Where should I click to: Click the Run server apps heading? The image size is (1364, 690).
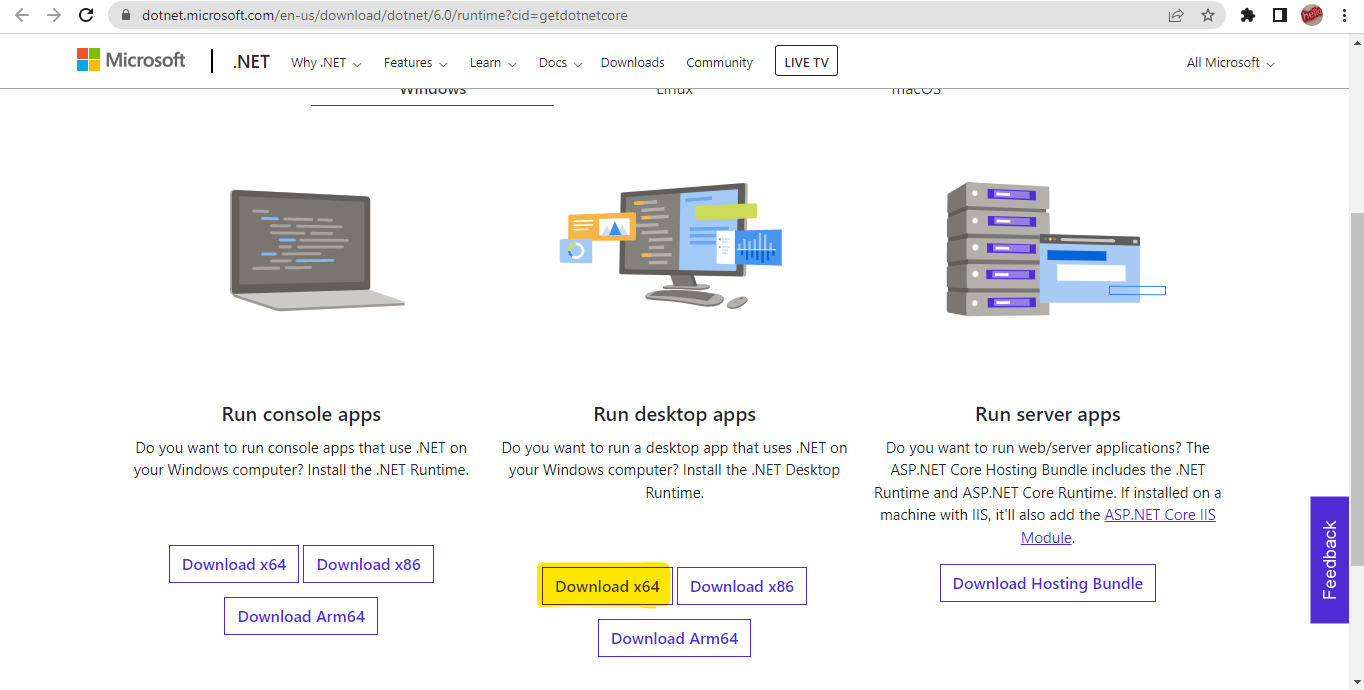[1048, 414]
